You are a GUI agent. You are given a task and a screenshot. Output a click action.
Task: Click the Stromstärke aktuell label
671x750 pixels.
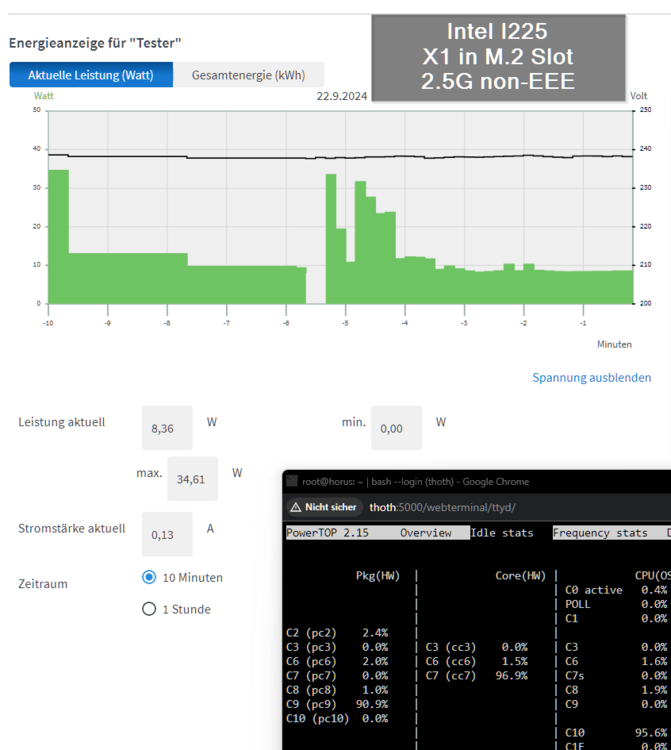[72, 528]
